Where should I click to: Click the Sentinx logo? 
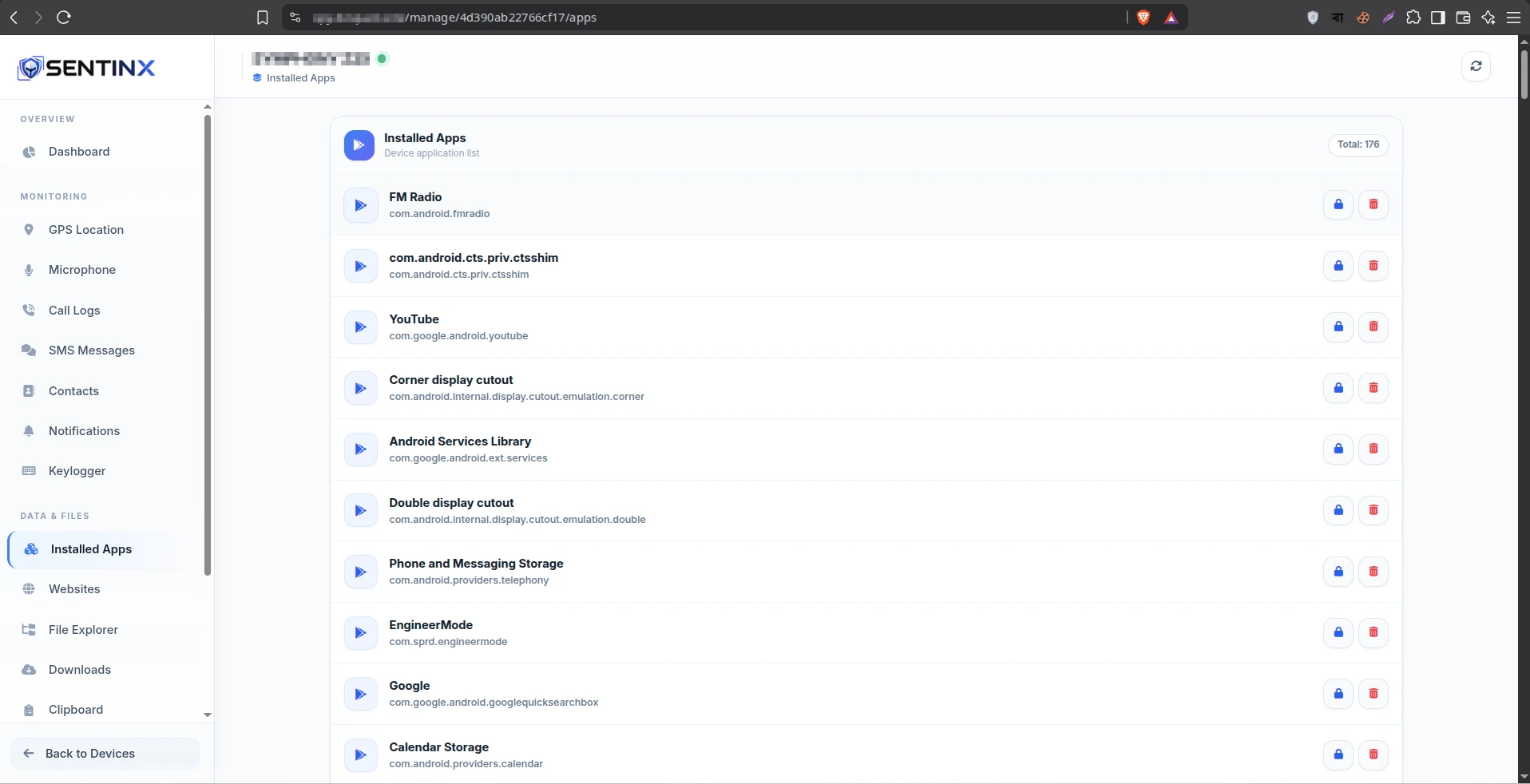[86, 68]
